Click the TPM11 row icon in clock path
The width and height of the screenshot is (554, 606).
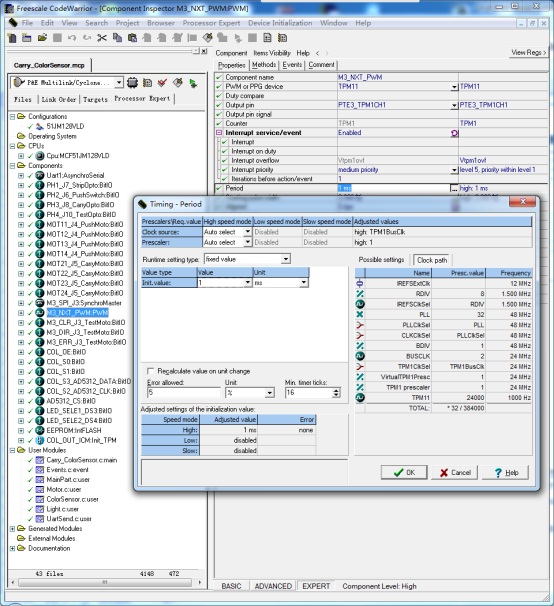pyautogui.click(x=360, y=397)
